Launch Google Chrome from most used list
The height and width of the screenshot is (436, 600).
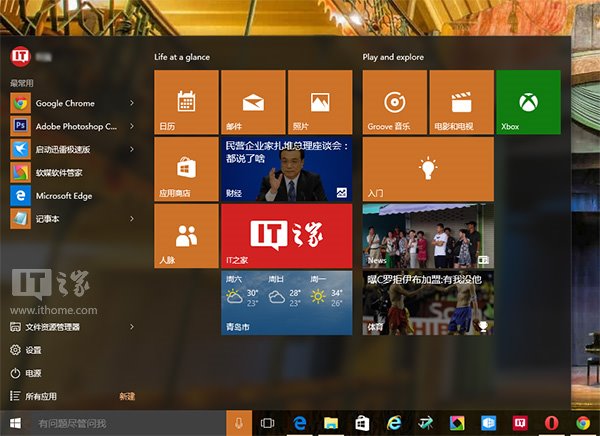tap(65, 103)
